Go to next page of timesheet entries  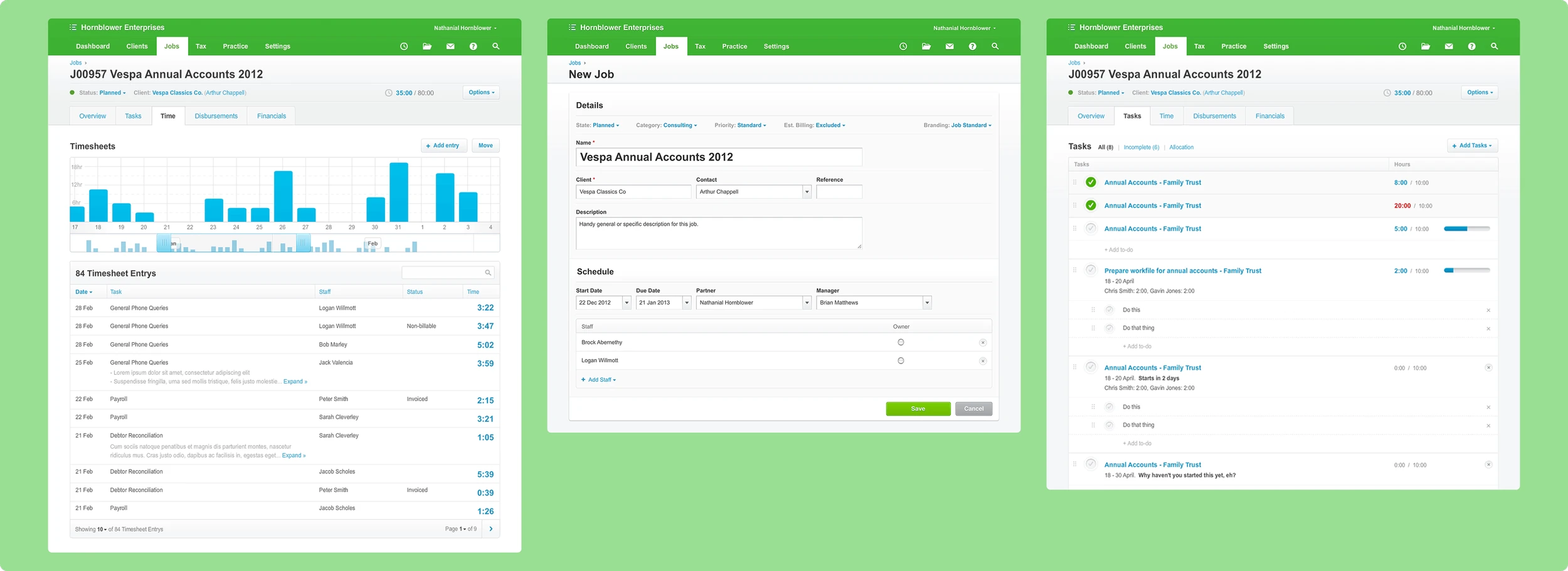point(490,529)
